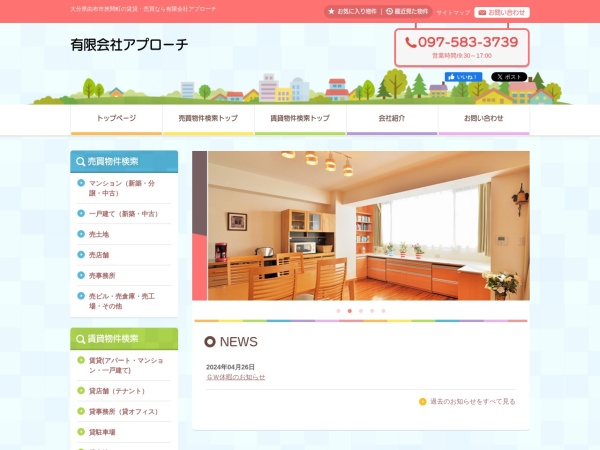Select 貸店舗（テナント）
This screenshot has height=450, width=600.
[x=117, y=391]
